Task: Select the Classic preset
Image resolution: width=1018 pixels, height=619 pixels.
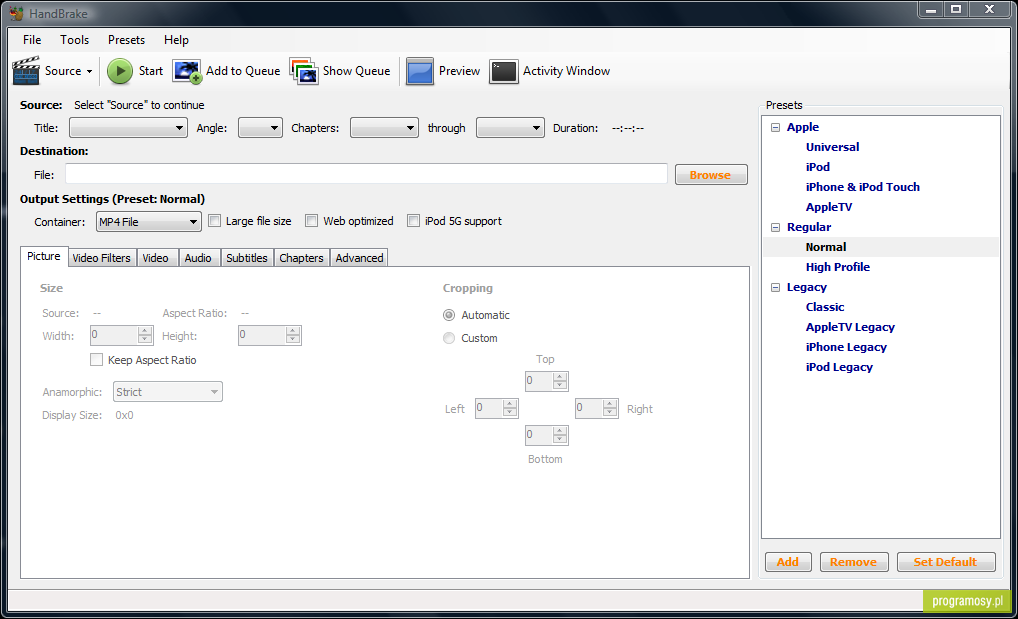Action: tap(825, 307)
